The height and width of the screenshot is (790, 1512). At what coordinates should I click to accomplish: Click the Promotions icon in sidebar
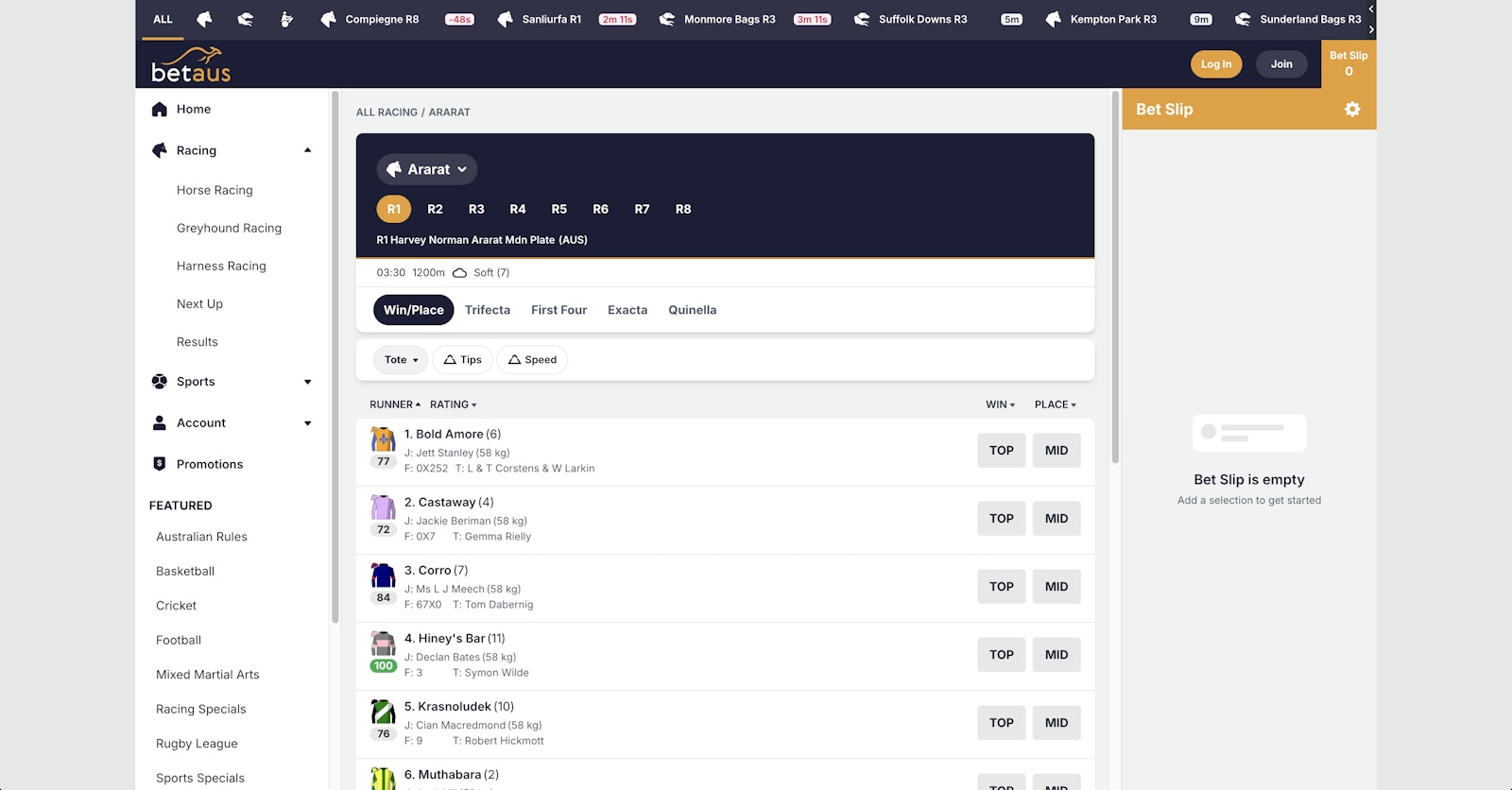click(160, 464)
